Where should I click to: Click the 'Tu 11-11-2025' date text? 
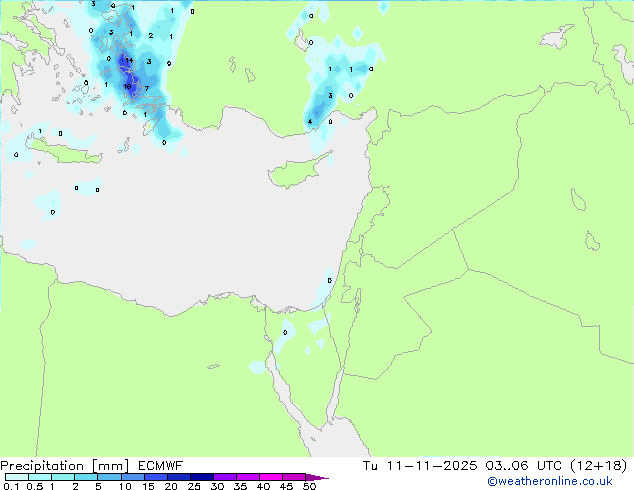point(420,466)
